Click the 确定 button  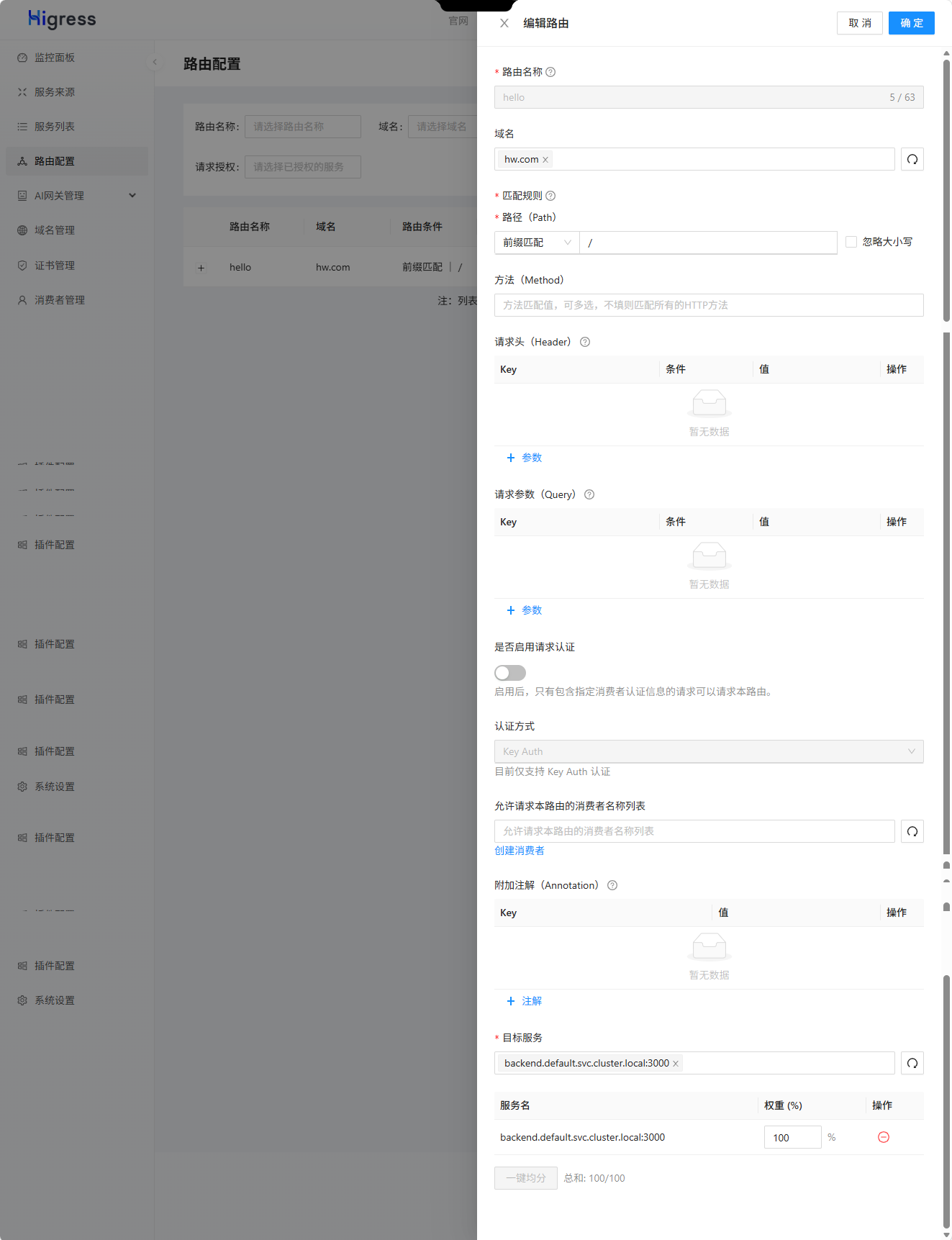pyautogui.click(x=912, y=23)
